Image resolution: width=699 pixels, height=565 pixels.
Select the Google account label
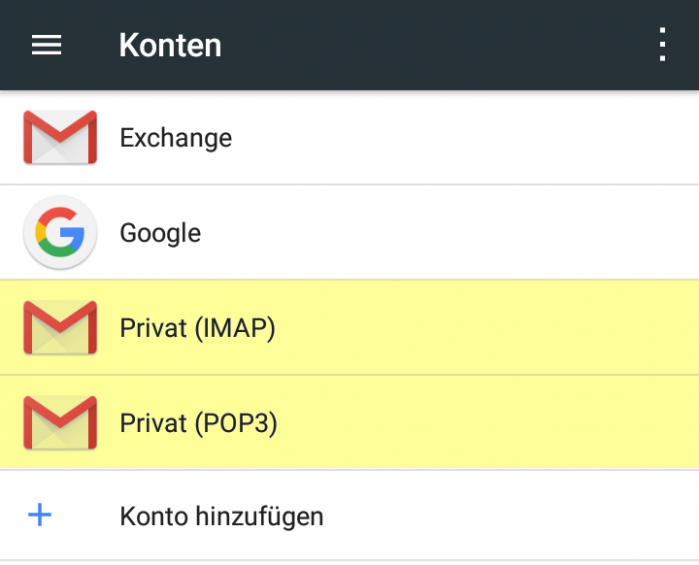(160, 233)
